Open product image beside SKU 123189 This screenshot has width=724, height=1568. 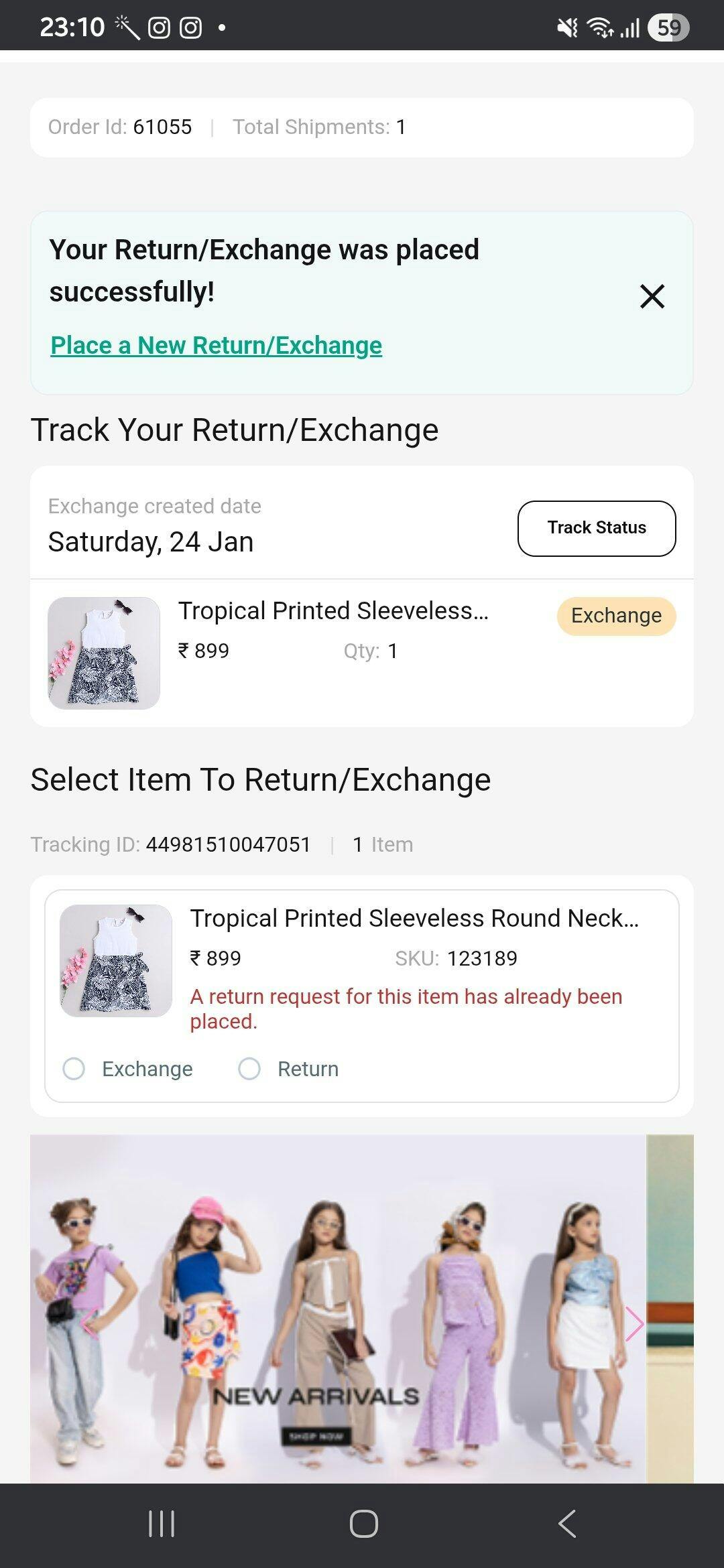(116, 961)
